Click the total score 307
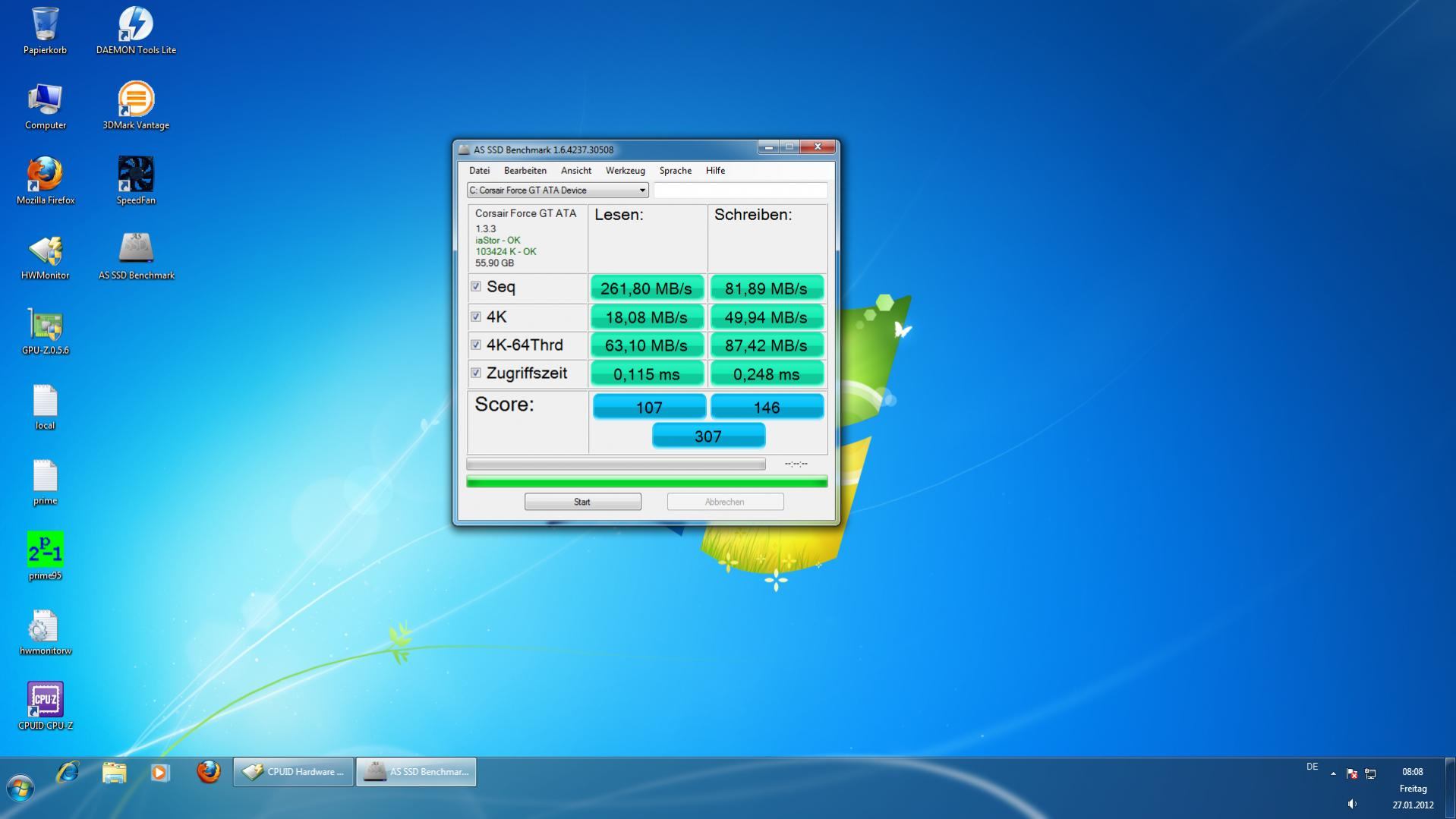This screenshot has width=1456, height=819. tap(708, 436)
